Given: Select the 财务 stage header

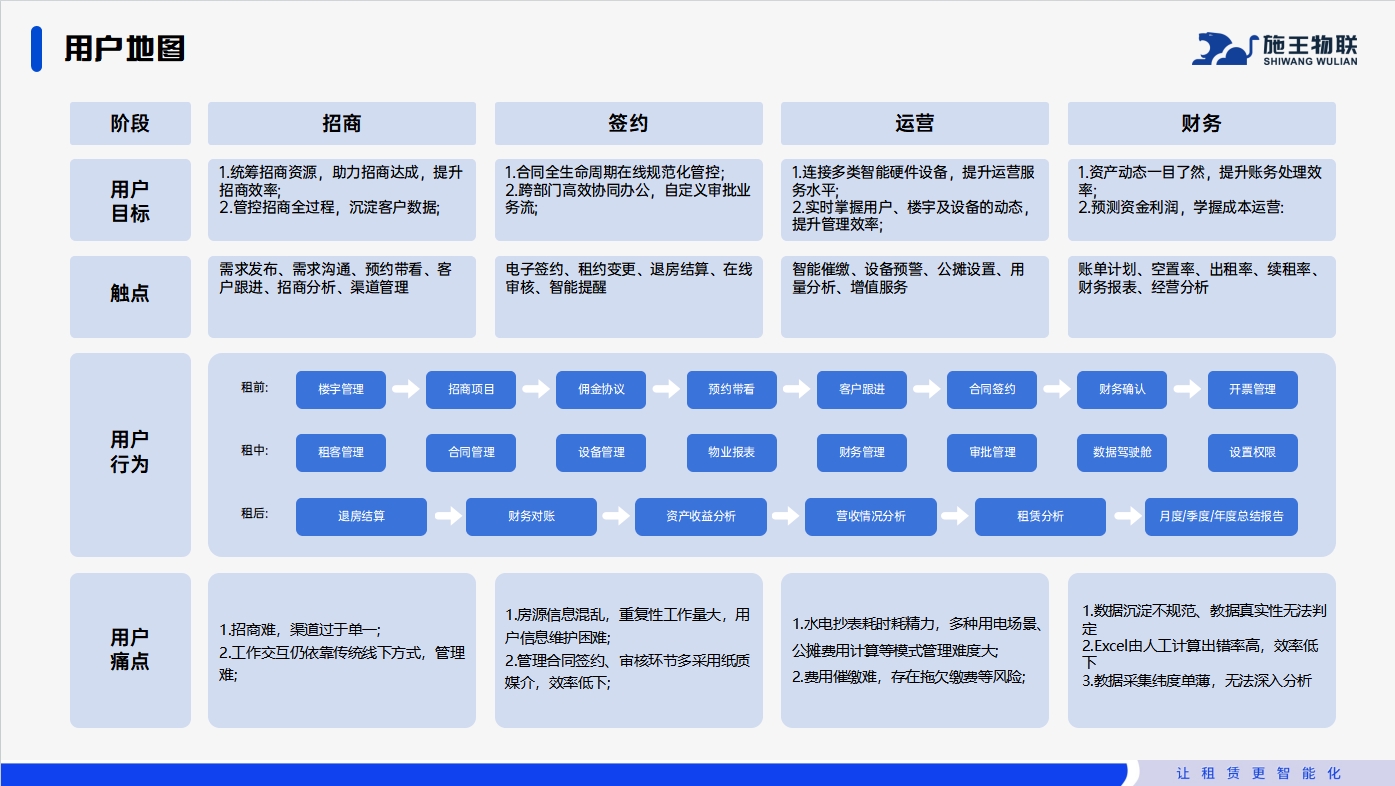Looking at the screenshot, I should pyautogui.click(x=1201, y=124).
